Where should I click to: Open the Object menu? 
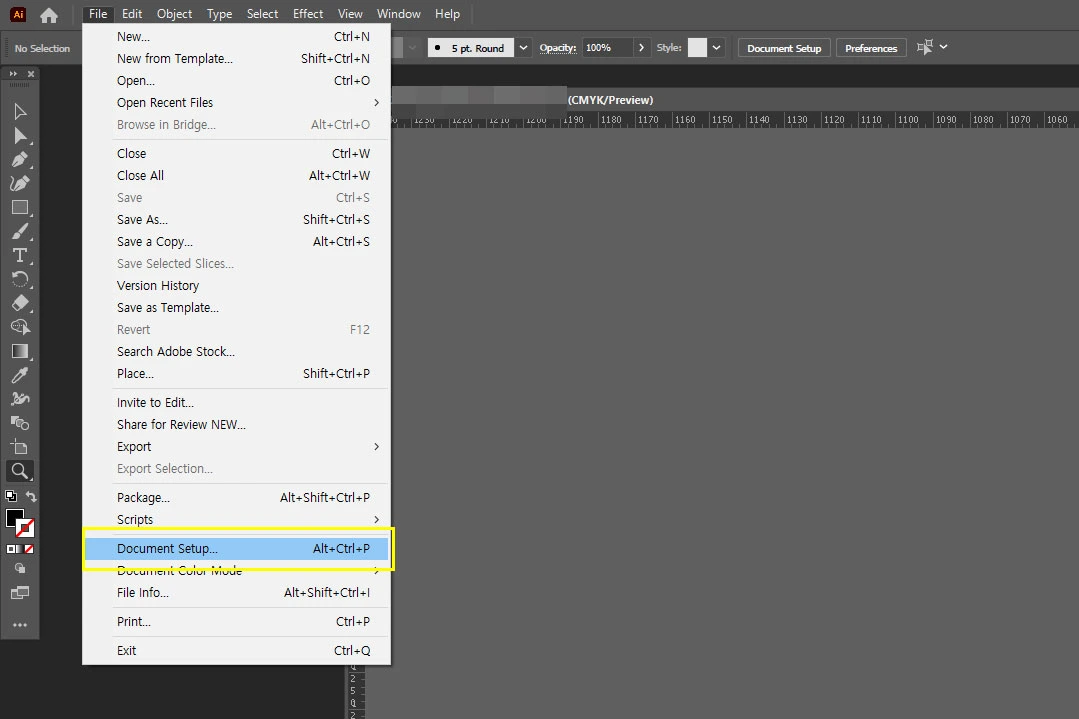coord(174,14)
